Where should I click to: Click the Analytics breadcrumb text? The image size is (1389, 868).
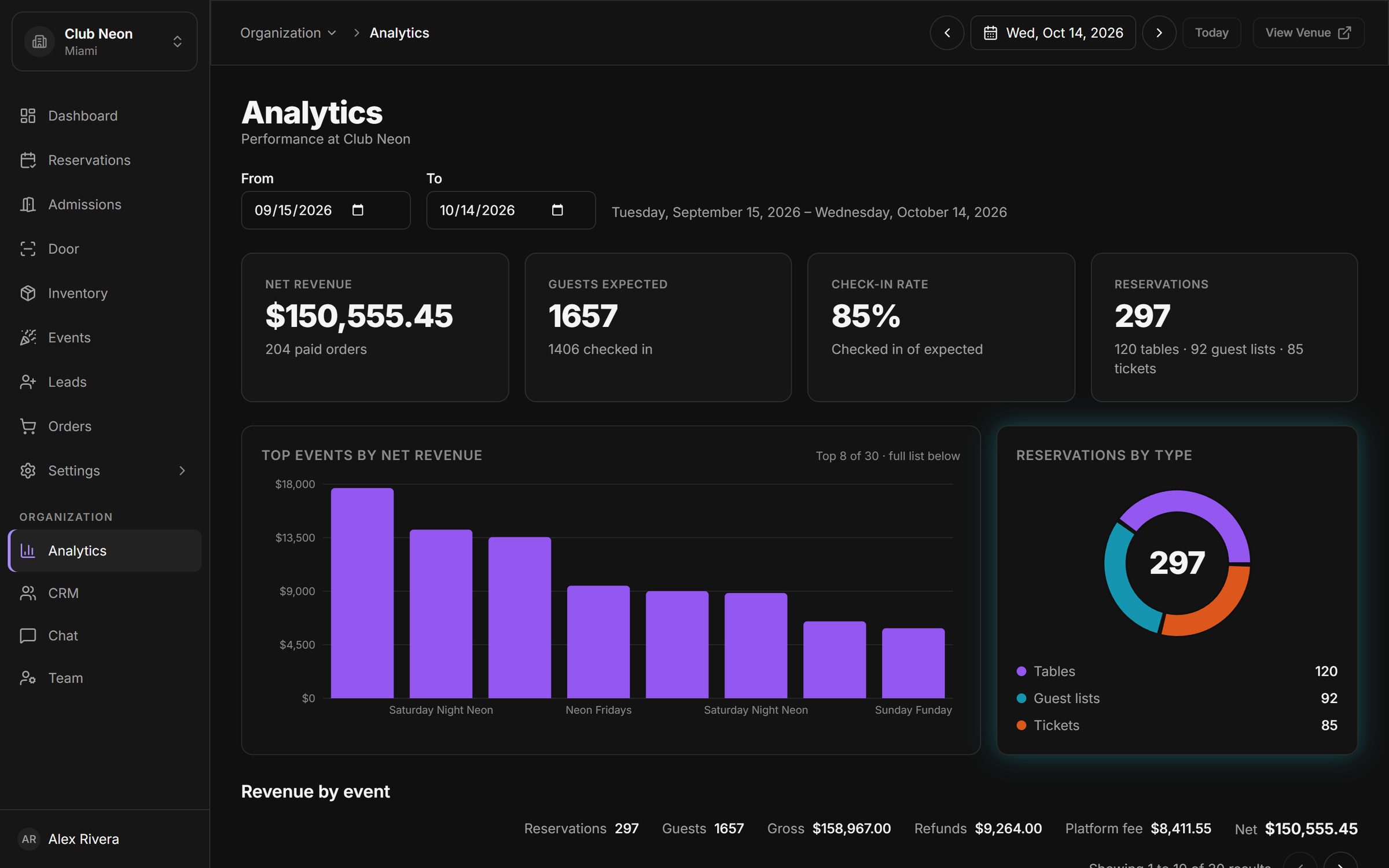[x=399, y=33]
